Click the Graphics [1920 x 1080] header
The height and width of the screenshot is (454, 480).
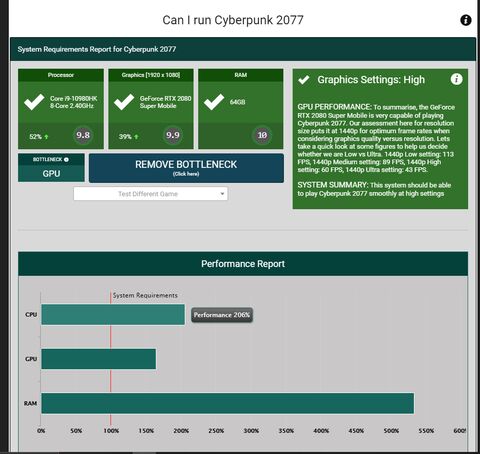(x=151, y=75)
